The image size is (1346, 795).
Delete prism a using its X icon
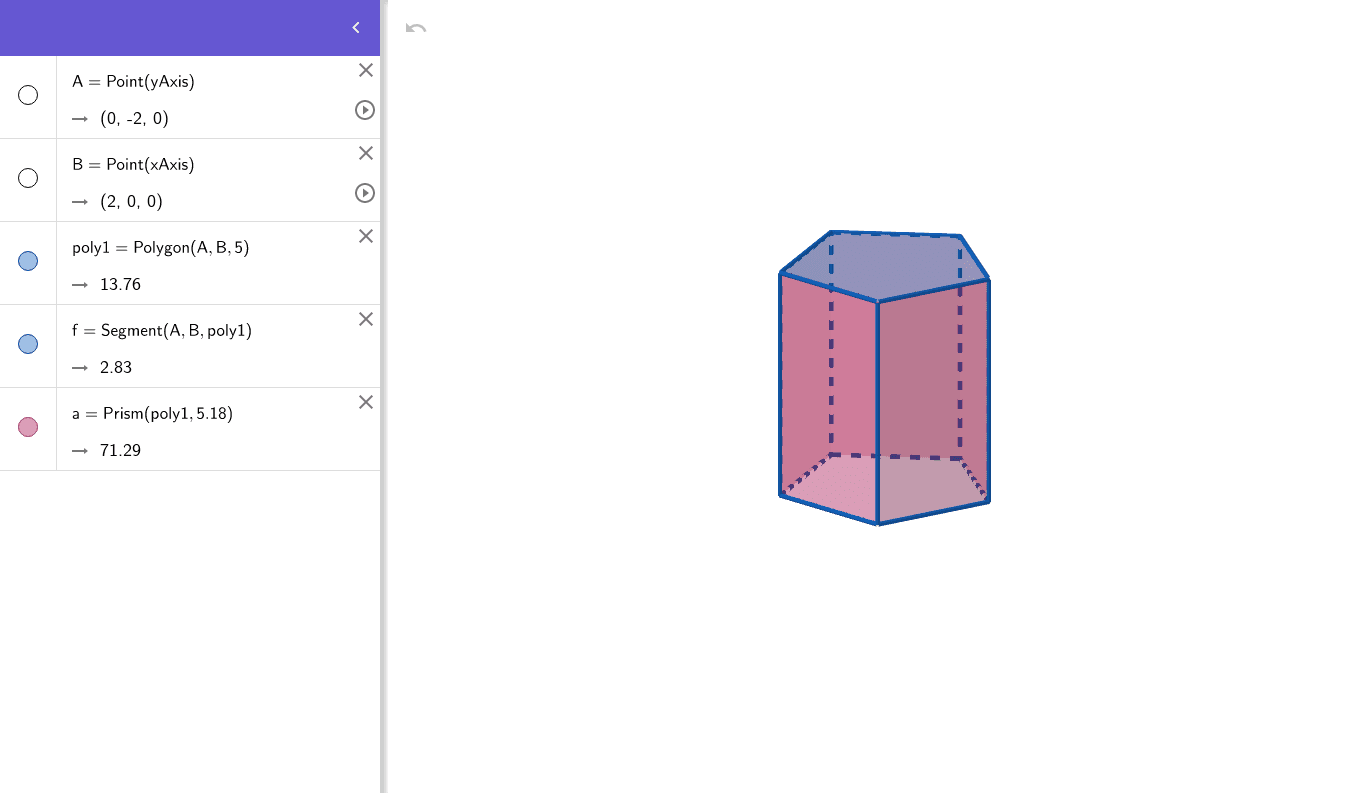[365, 402]
